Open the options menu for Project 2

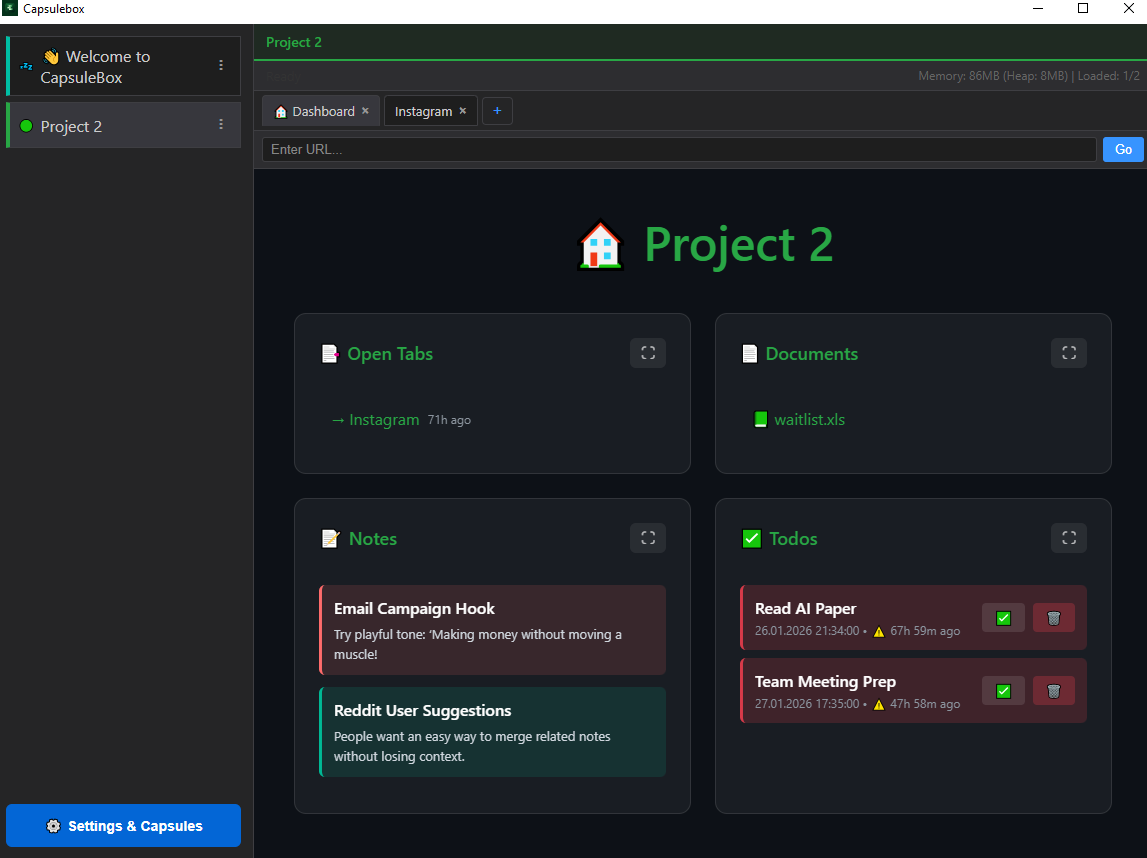pos(221,124)
